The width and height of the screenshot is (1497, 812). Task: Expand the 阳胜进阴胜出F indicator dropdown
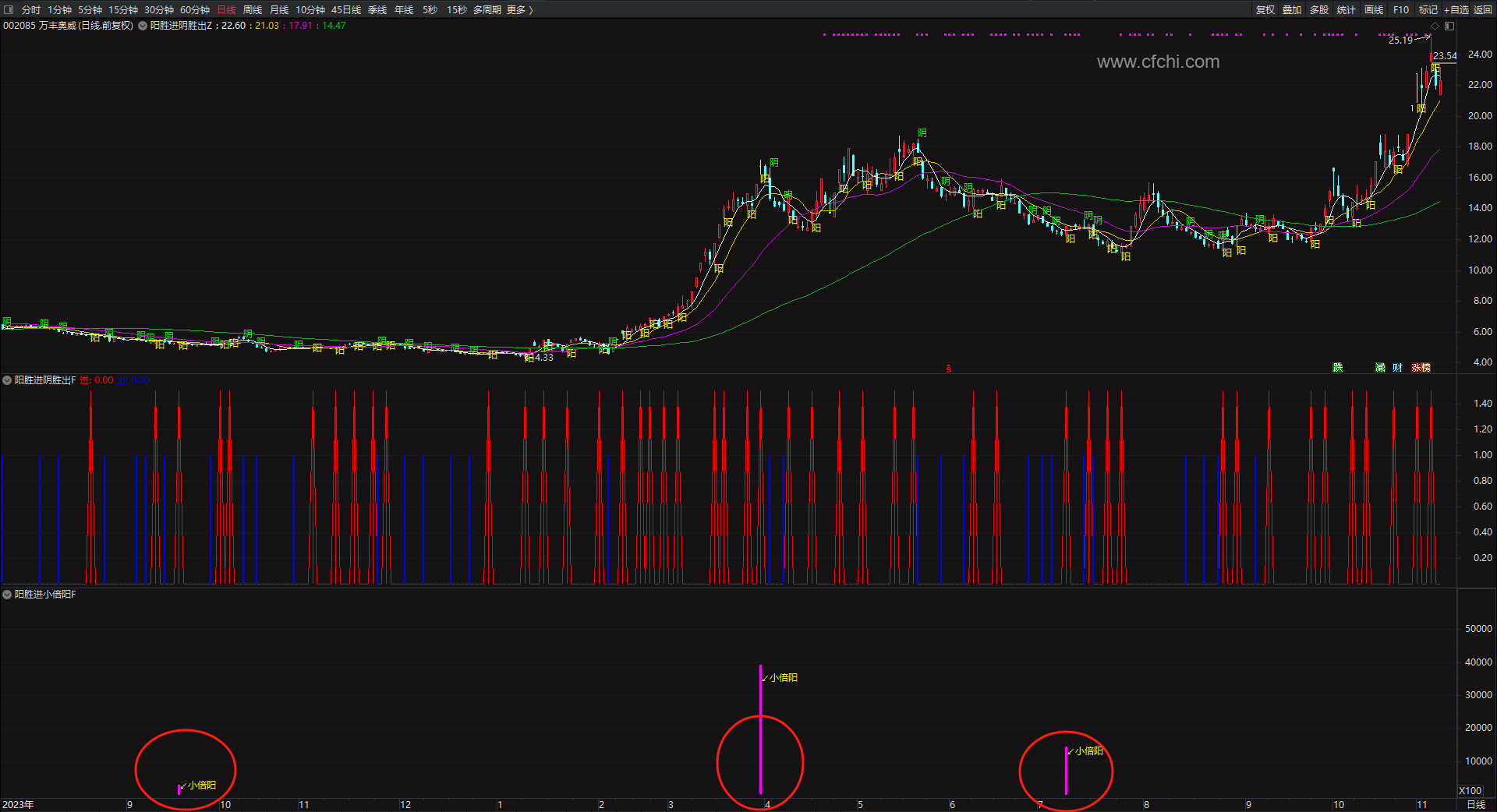coord(7,380)
